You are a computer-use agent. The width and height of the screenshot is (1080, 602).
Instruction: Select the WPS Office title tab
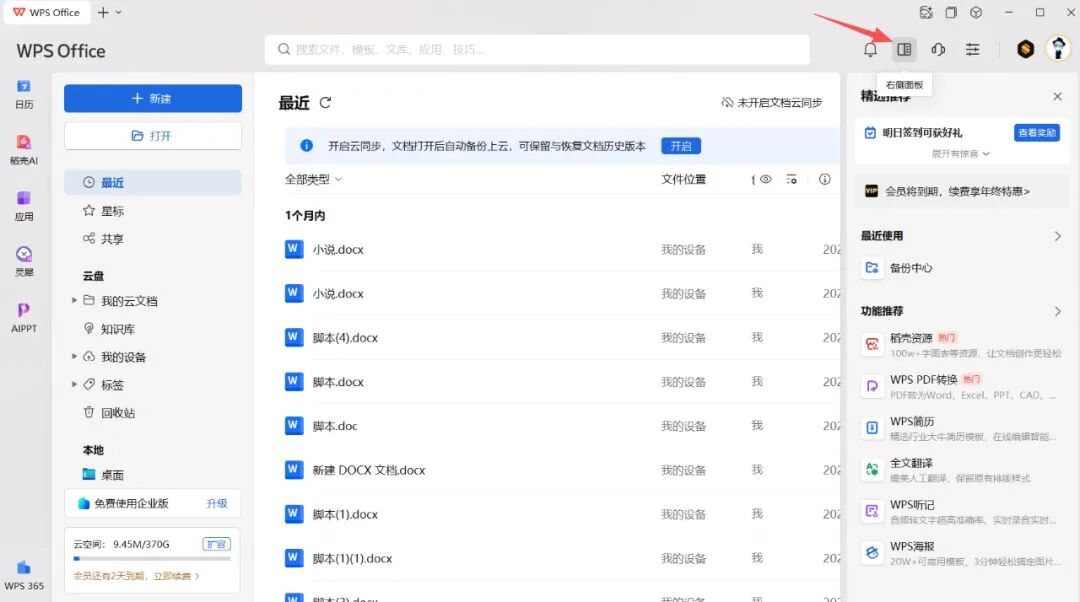(x=46, y=12)
